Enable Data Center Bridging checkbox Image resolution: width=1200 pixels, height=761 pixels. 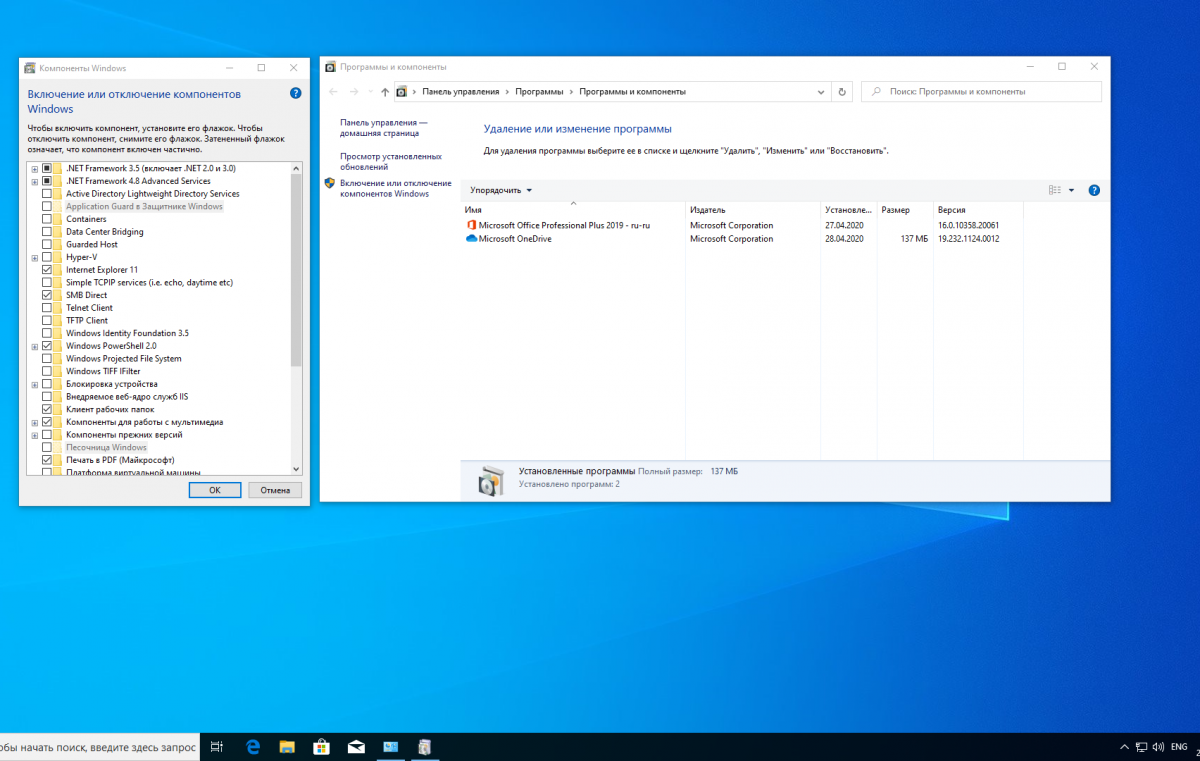tap(47, 232)
